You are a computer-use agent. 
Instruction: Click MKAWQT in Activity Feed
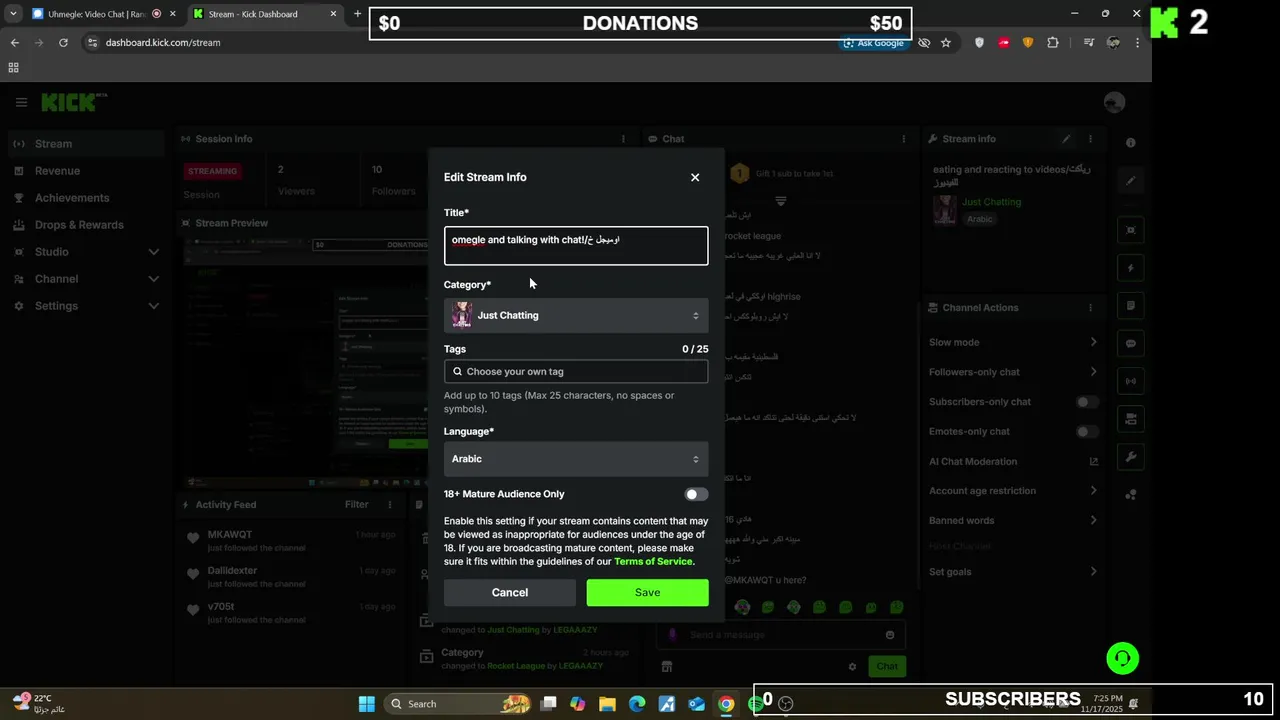[x=230, y=535]
